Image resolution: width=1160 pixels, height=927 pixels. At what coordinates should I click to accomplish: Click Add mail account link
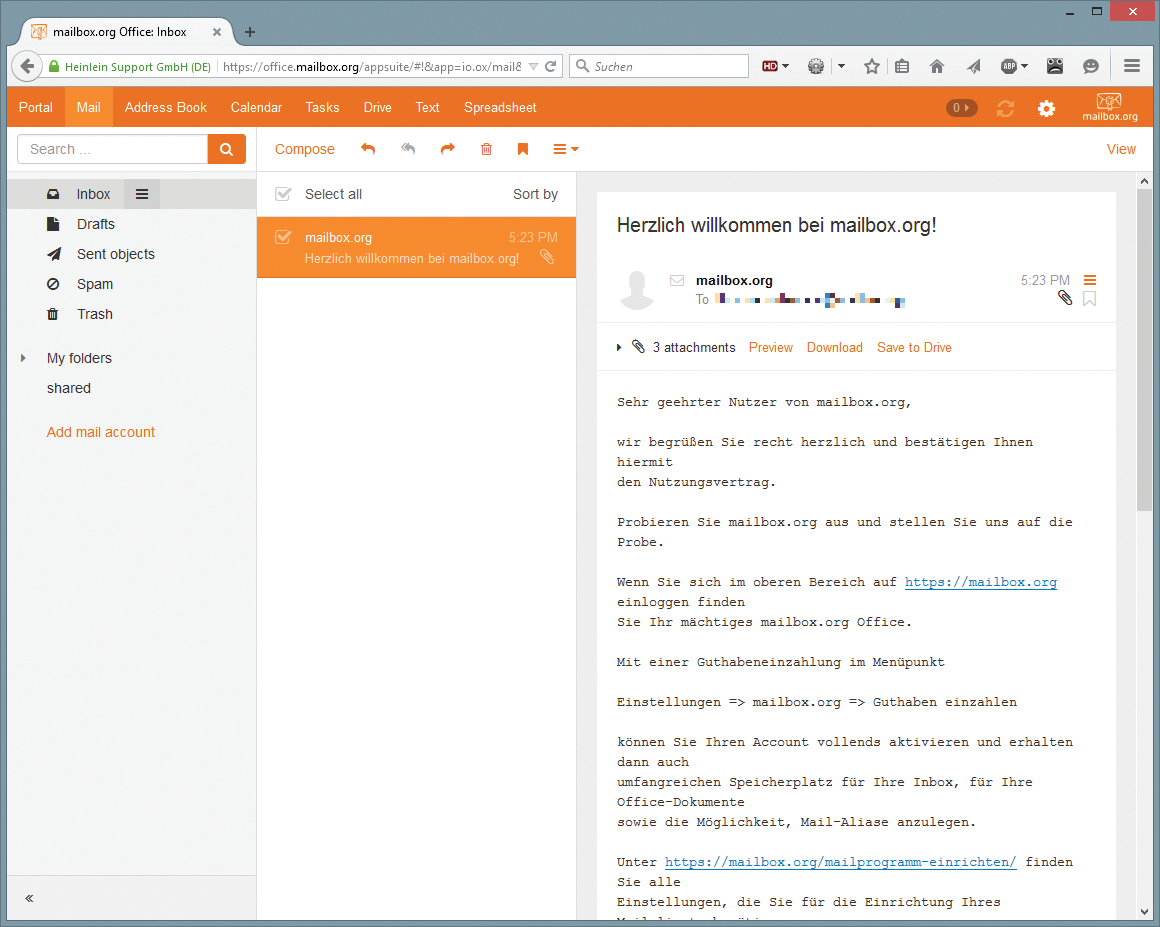tap(101, 432)
